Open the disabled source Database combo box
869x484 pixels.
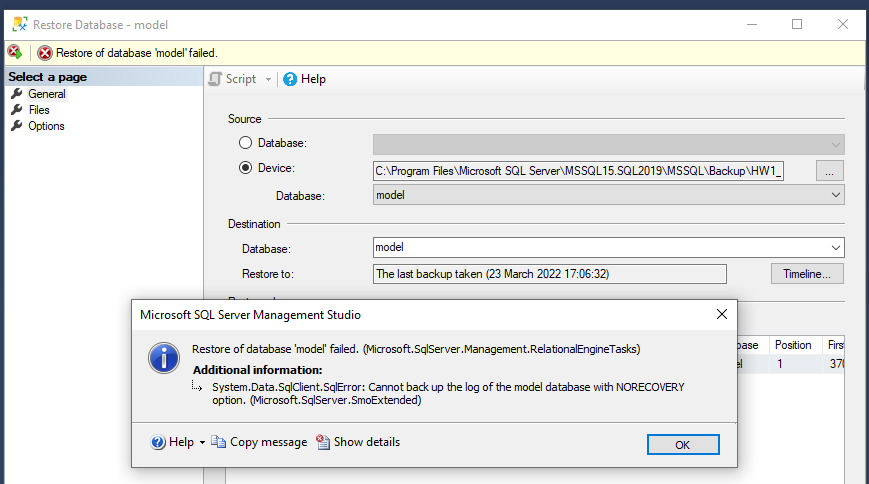pyautogui.click(x=609, y=144)
